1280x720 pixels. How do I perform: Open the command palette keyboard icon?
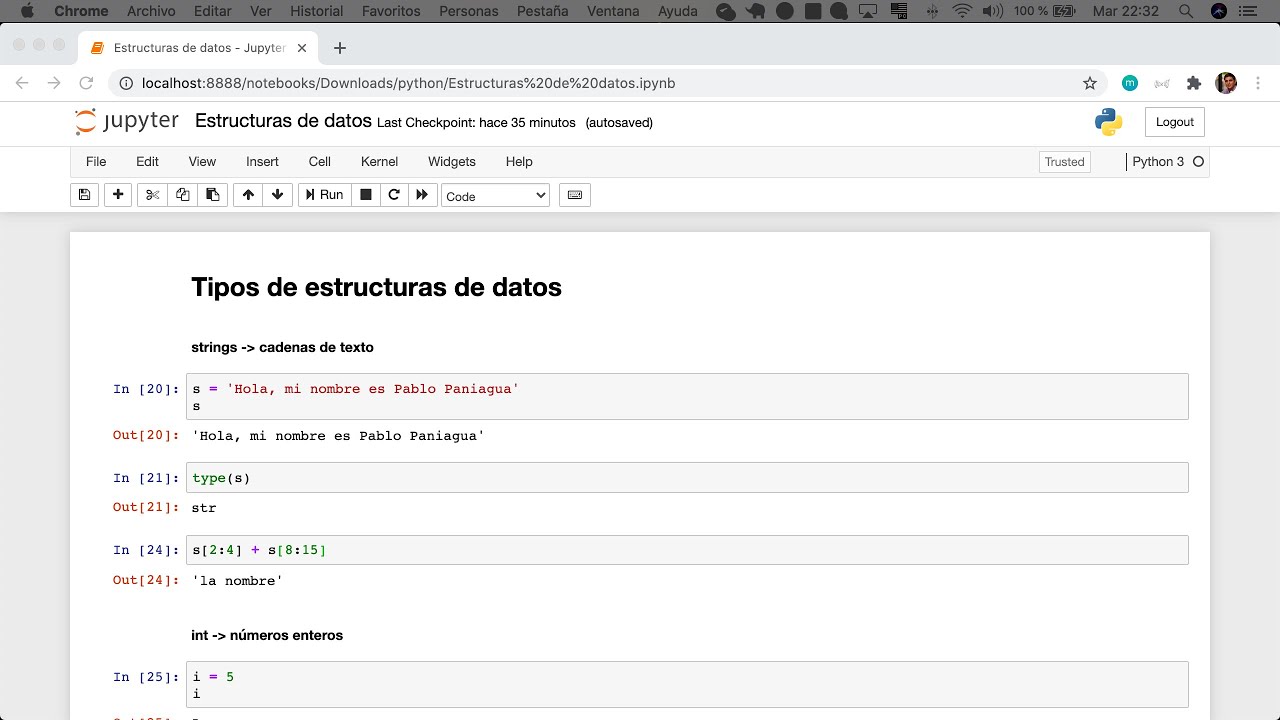pos(575,195)
